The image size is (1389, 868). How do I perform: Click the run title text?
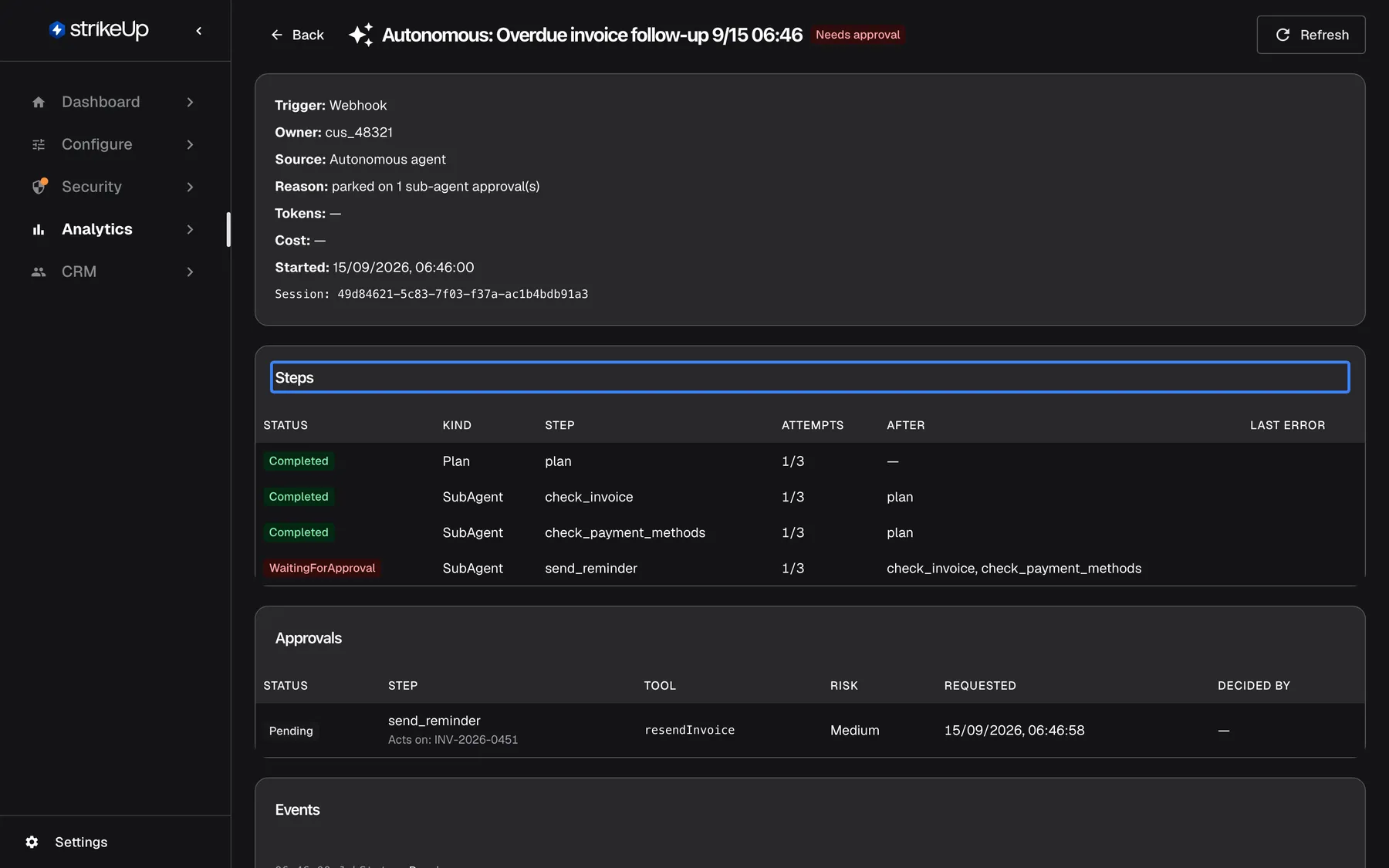pyautogui.click(x=592, y=35)
